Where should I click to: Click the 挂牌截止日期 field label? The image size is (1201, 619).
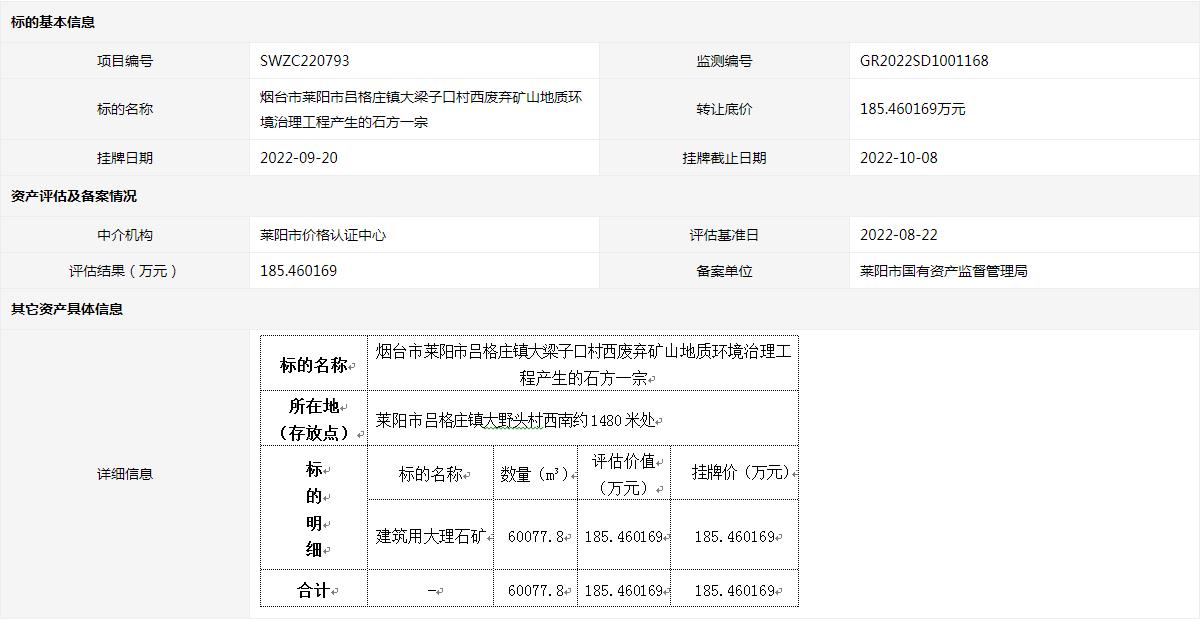point(725,158)
